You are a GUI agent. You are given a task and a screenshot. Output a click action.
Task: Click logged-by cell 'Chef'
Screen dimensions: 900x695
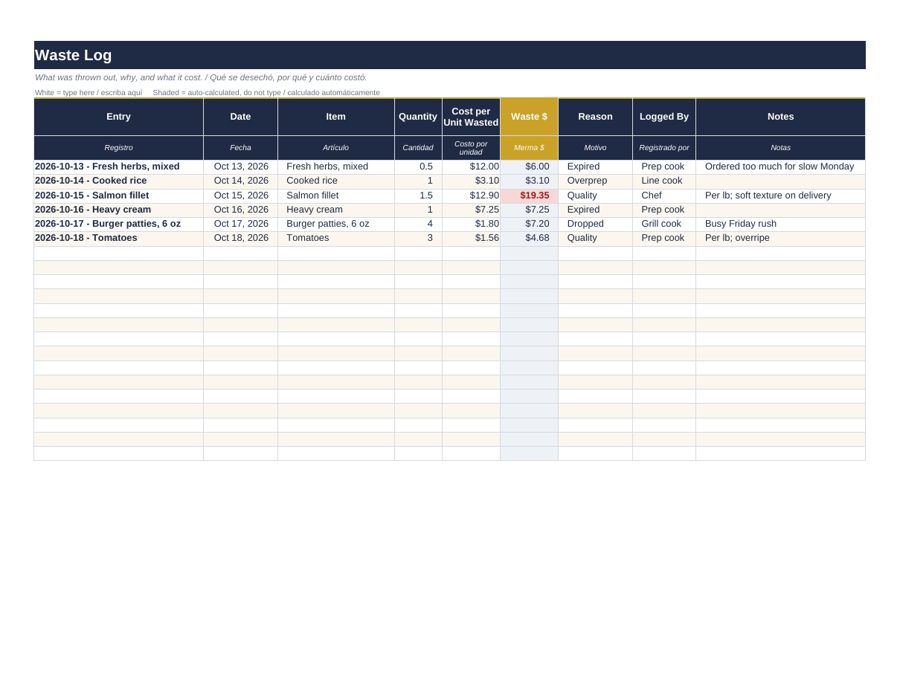click(x=664, y=195)
